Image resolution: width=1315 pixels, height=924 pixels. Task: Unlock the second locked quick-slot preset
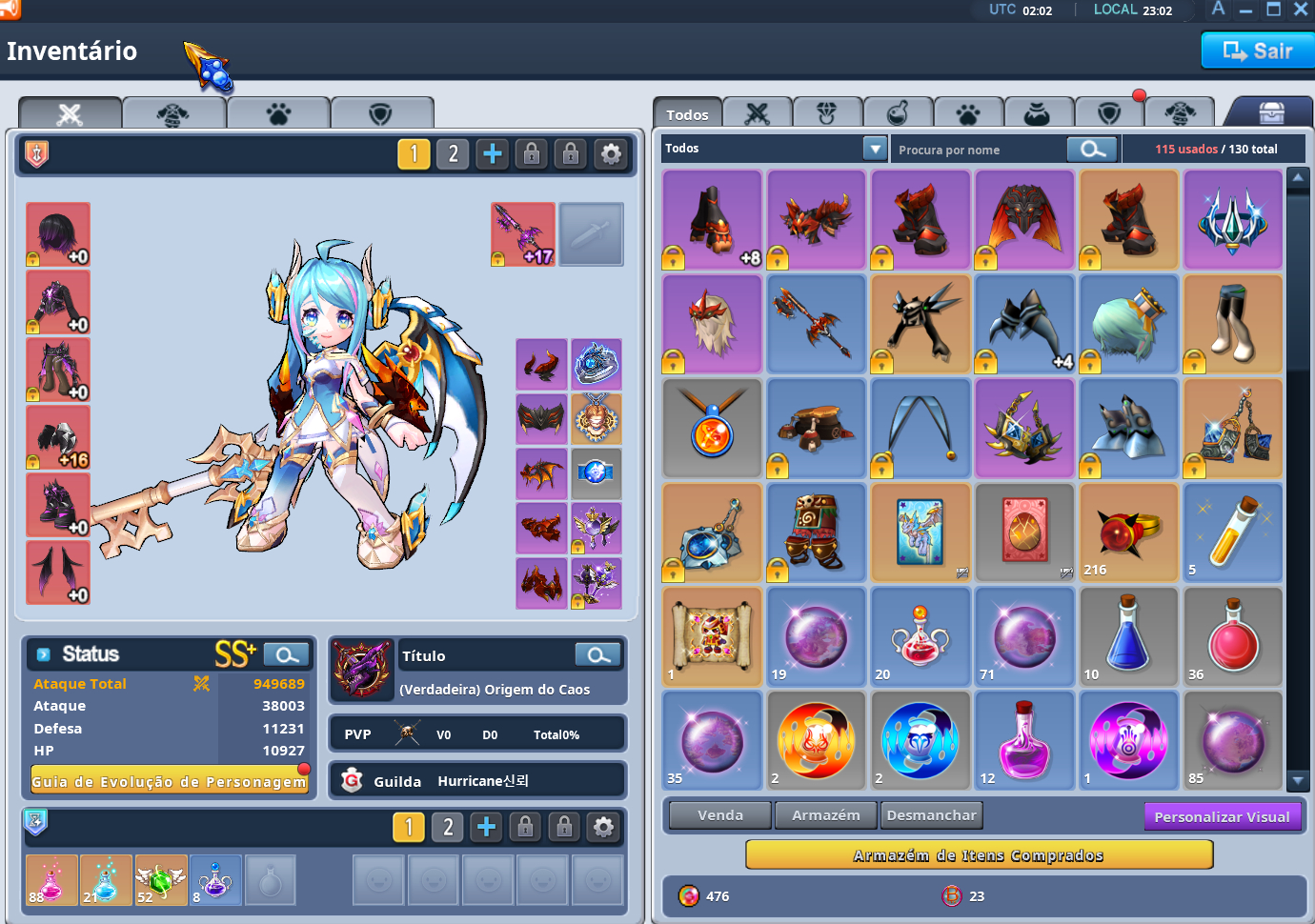[x=564, y=827]
